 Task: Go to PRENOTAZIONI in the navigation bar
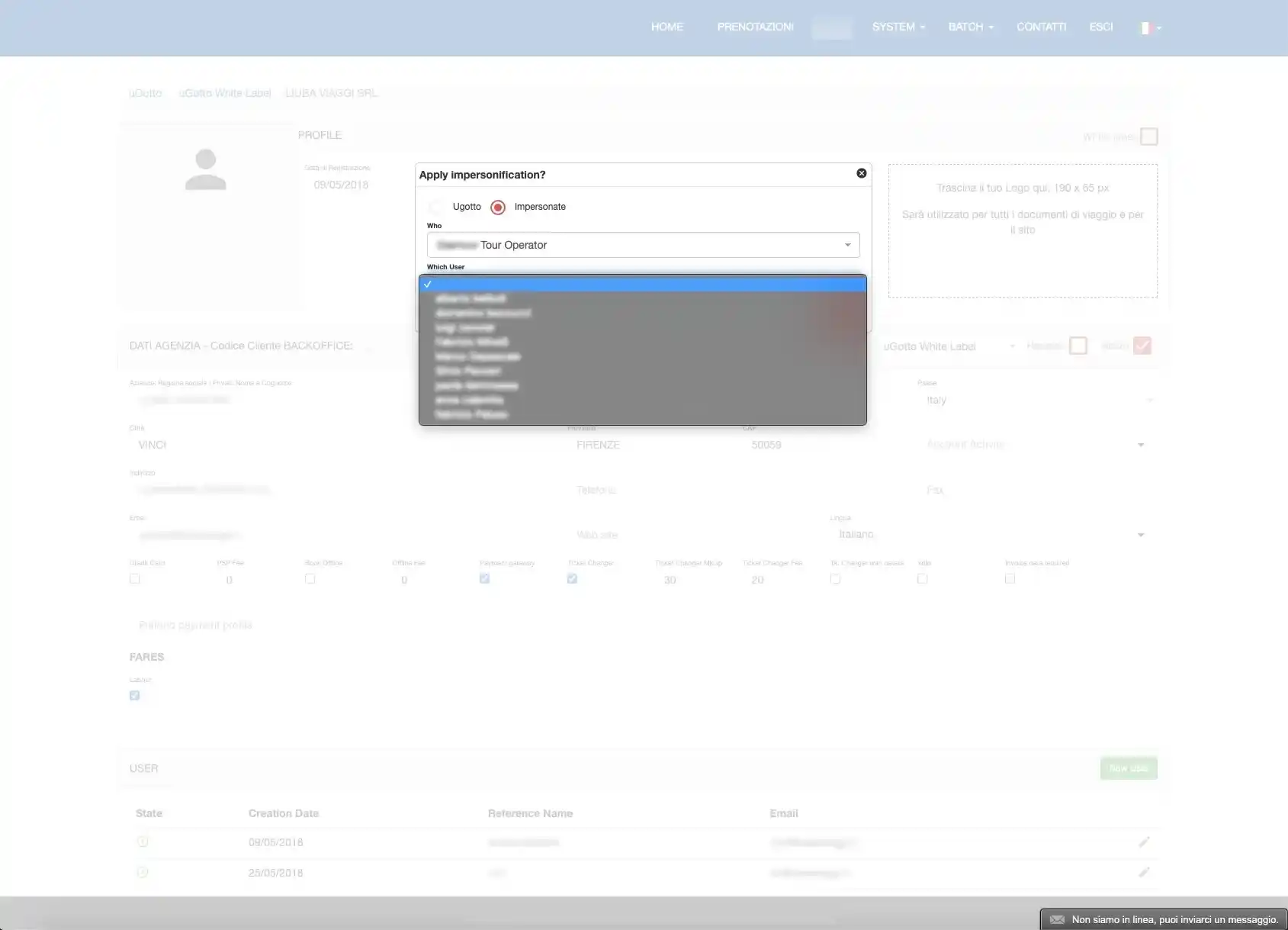point(755,27)
